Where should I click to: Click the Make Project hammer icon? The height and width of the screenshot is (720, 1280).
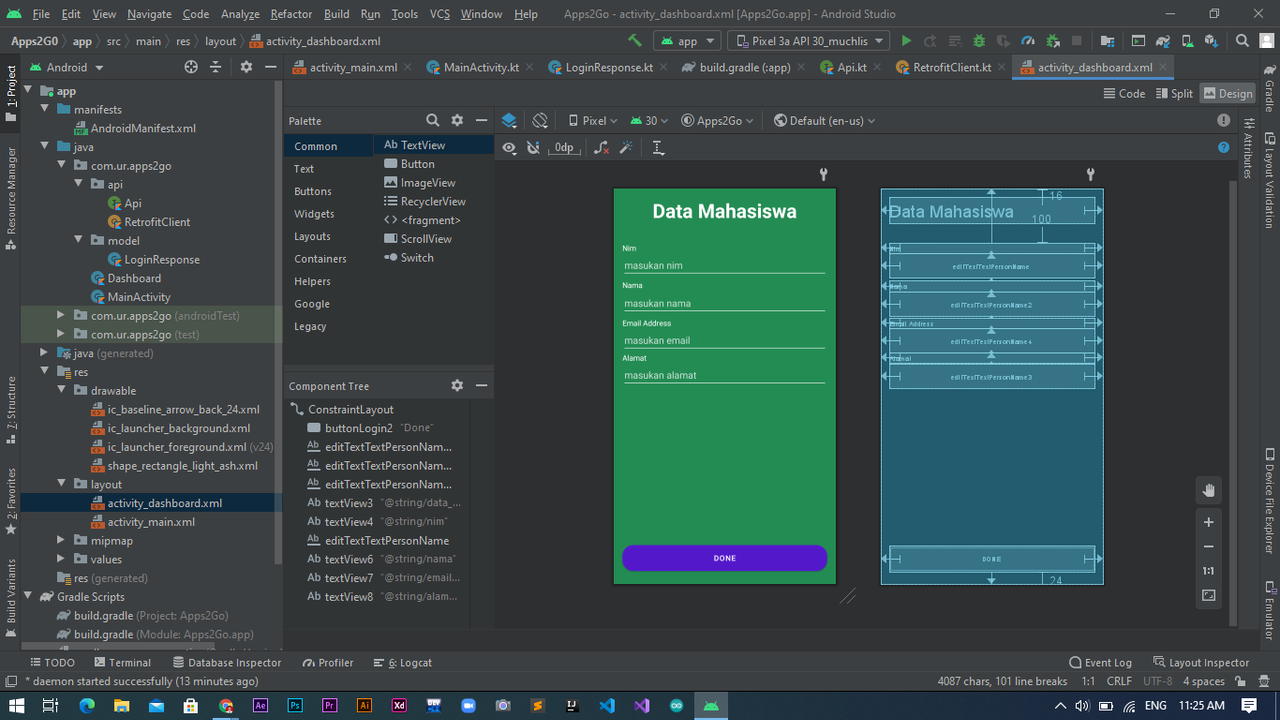tap(634, 41)
